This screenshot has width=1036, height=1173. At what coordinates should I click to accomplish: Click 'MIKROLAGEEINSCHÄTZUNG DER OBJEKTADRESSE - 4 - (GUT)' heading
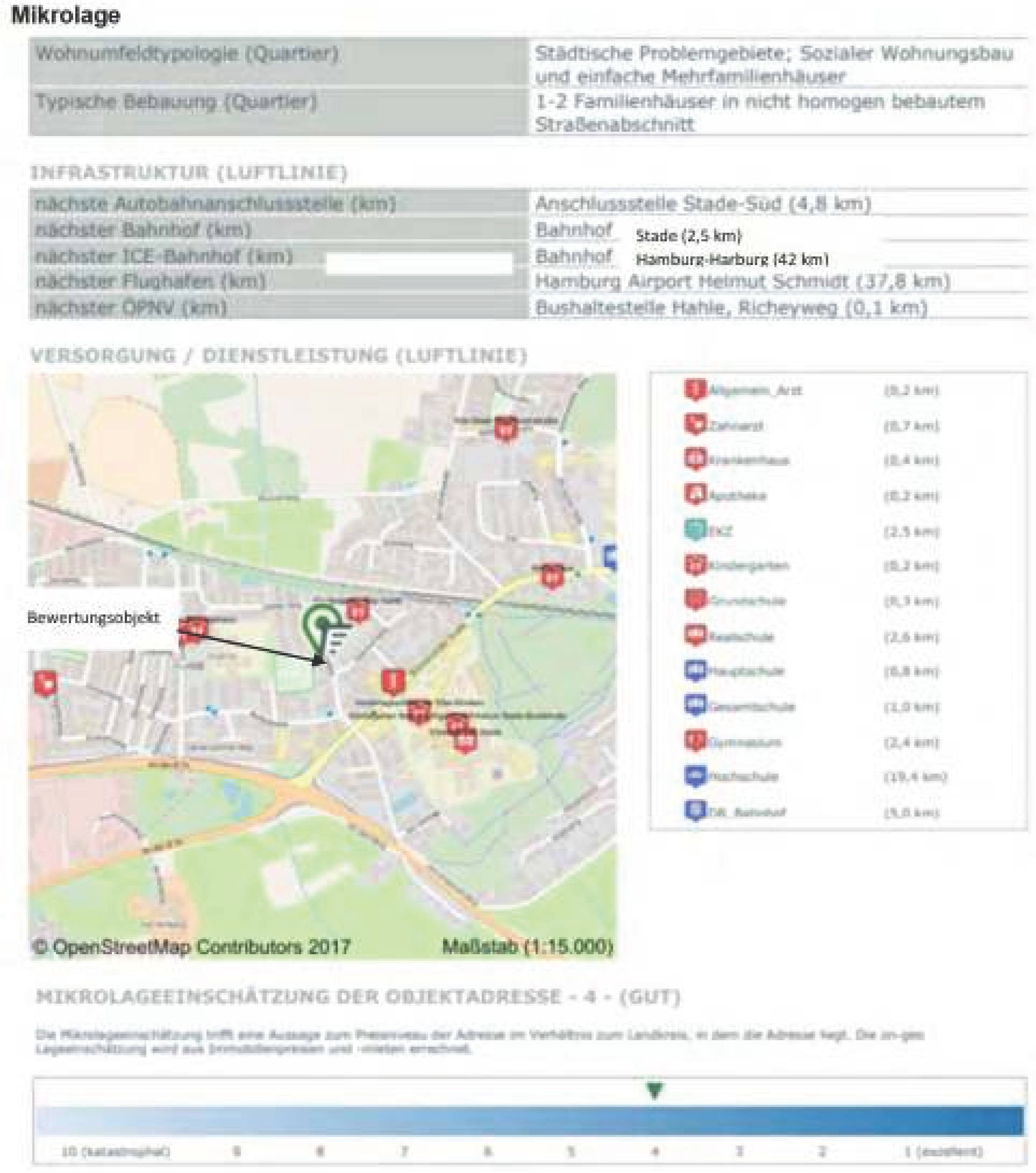pos(358,996)
